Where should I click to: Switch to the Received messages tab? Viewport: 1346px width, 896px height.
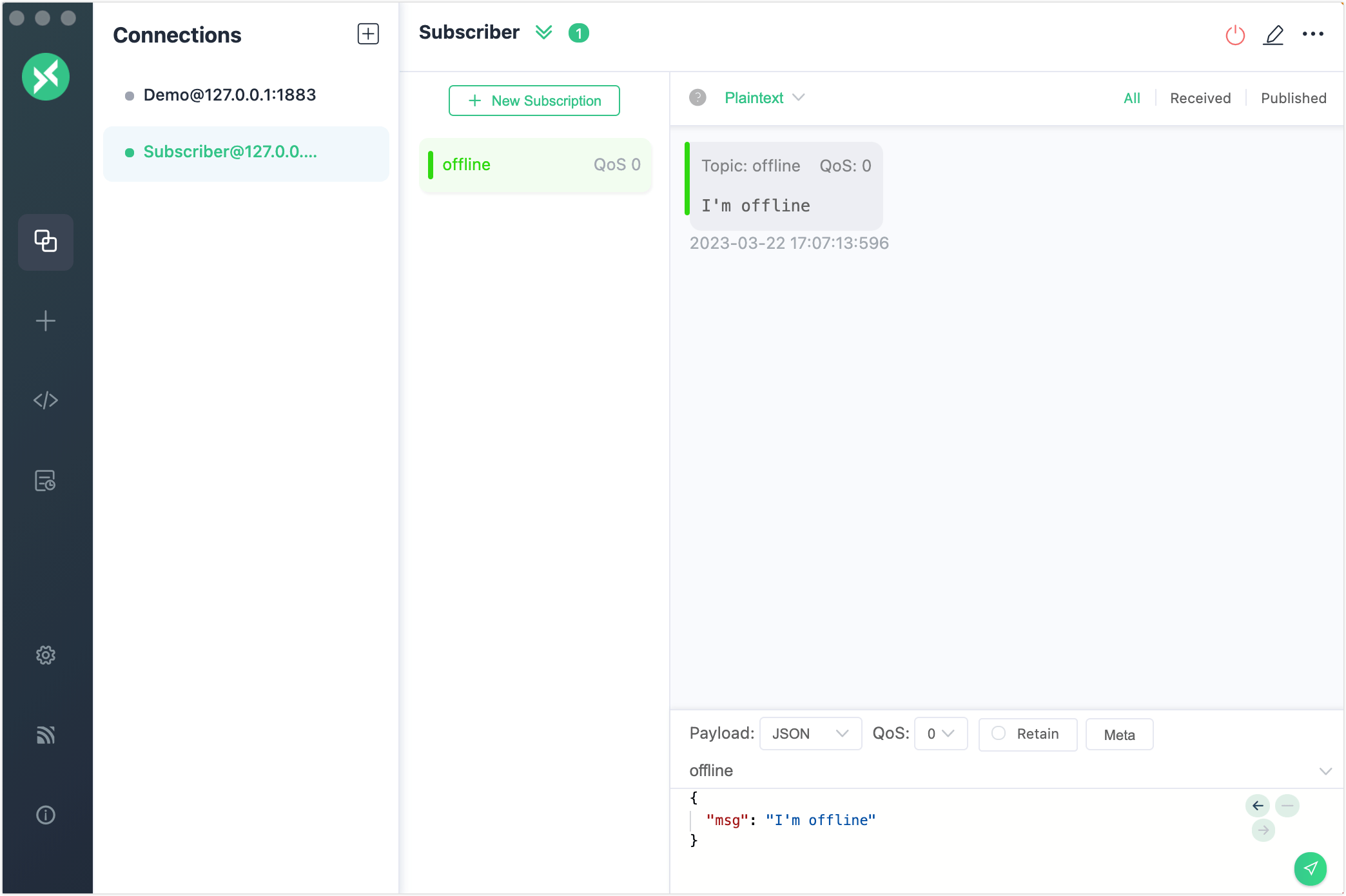tap(1200, 98)
